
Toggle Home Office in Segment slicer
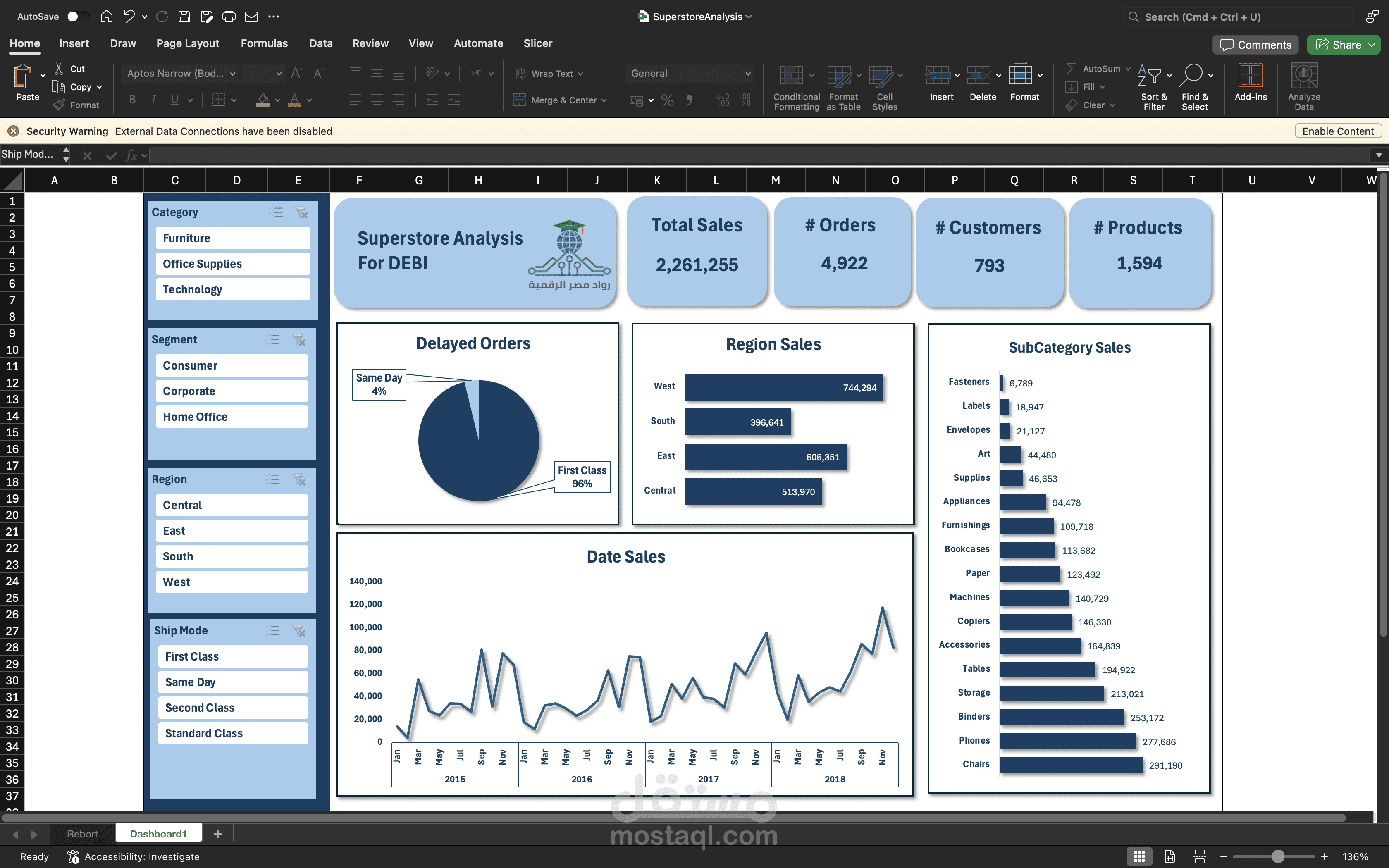(232, 417)
